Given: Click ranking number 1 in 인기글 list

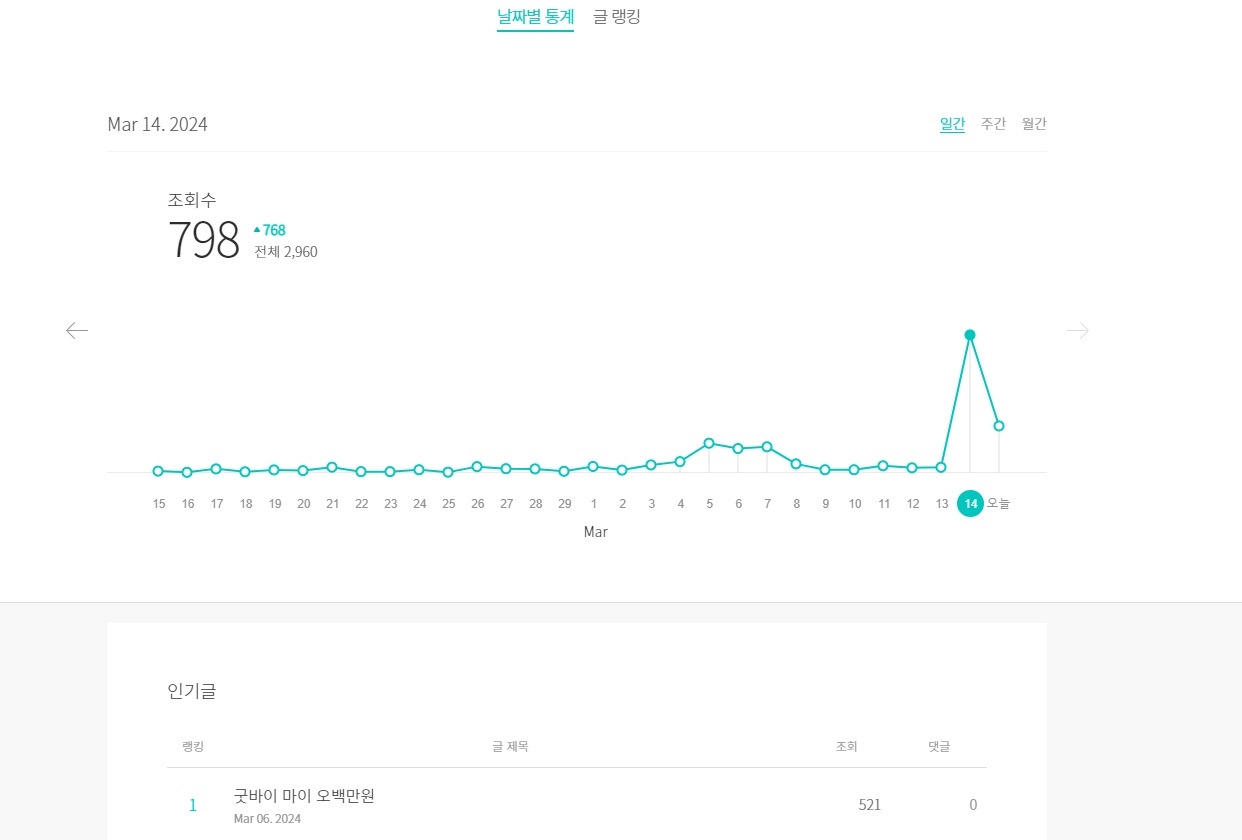Looking at the screenshot, I should [192, 805].
